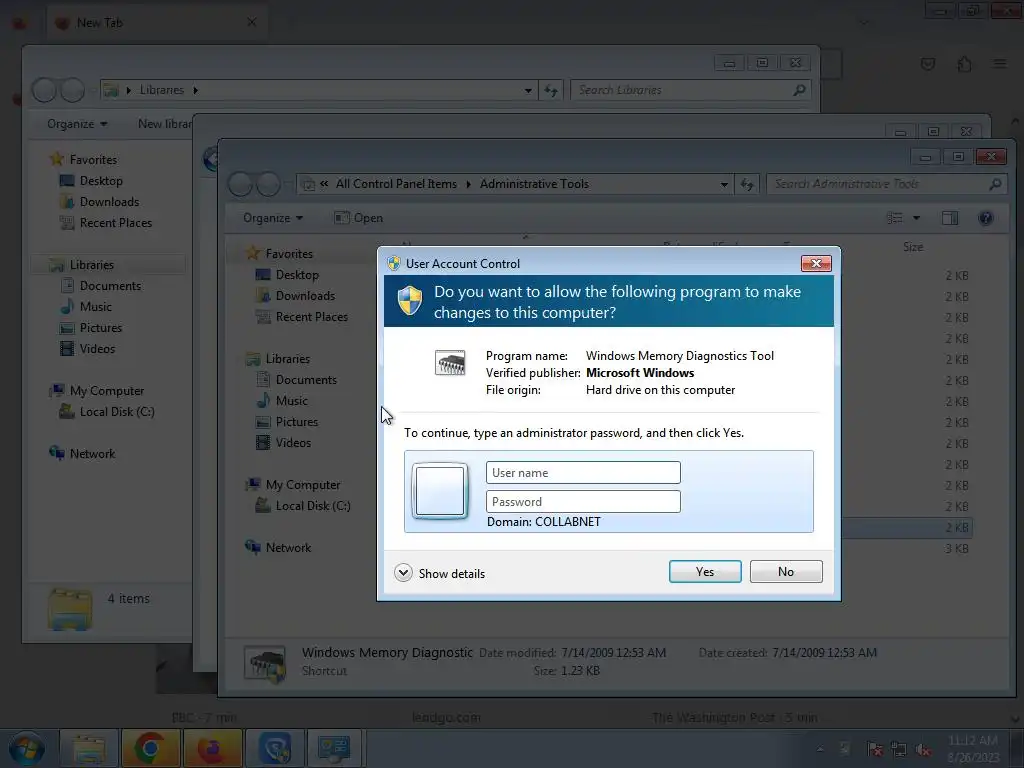
Task: Click the Windows Start orb
Action: tap(27, 748)
